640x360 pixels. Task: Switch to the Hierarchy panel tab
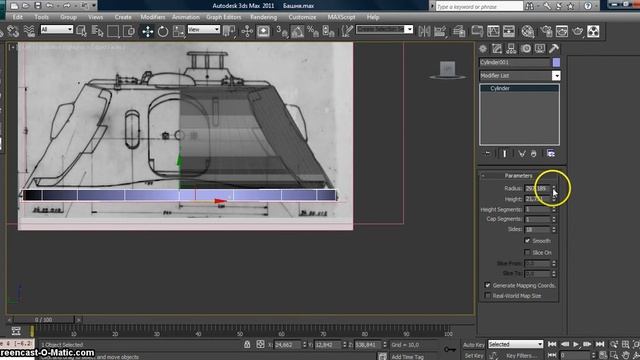point(511,49)
